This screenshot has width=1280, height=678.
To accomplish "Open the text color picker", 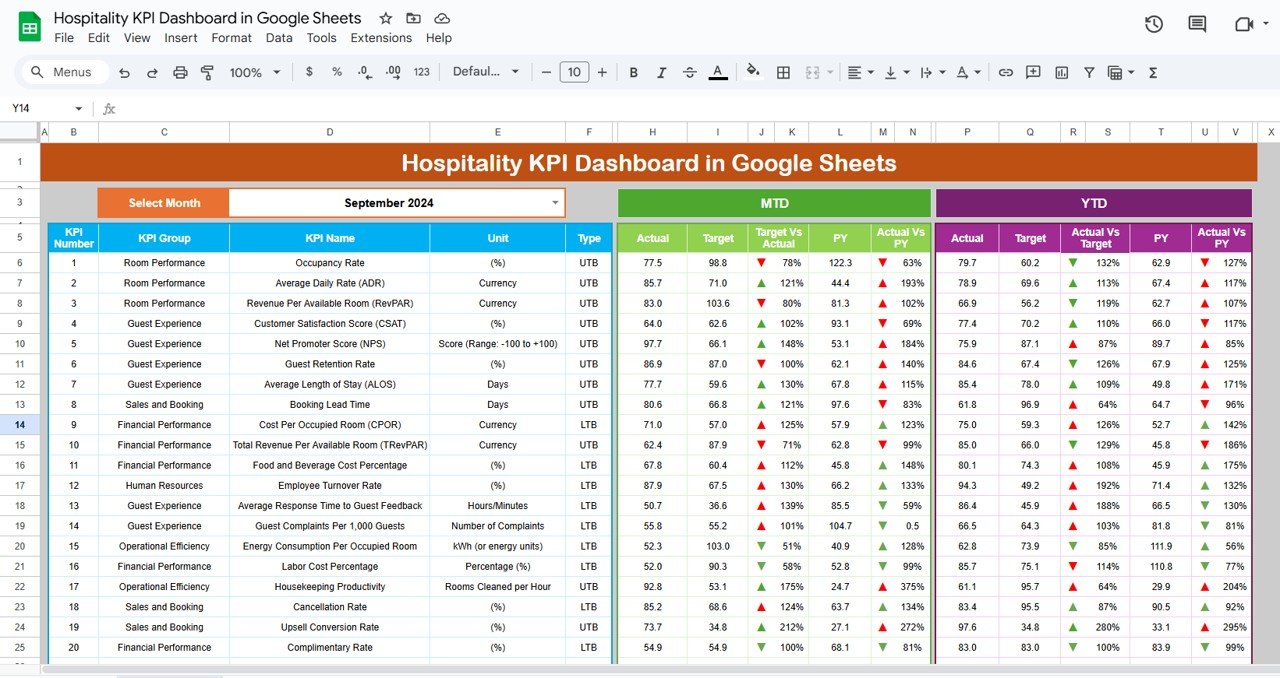I will [x=718, y=72].
